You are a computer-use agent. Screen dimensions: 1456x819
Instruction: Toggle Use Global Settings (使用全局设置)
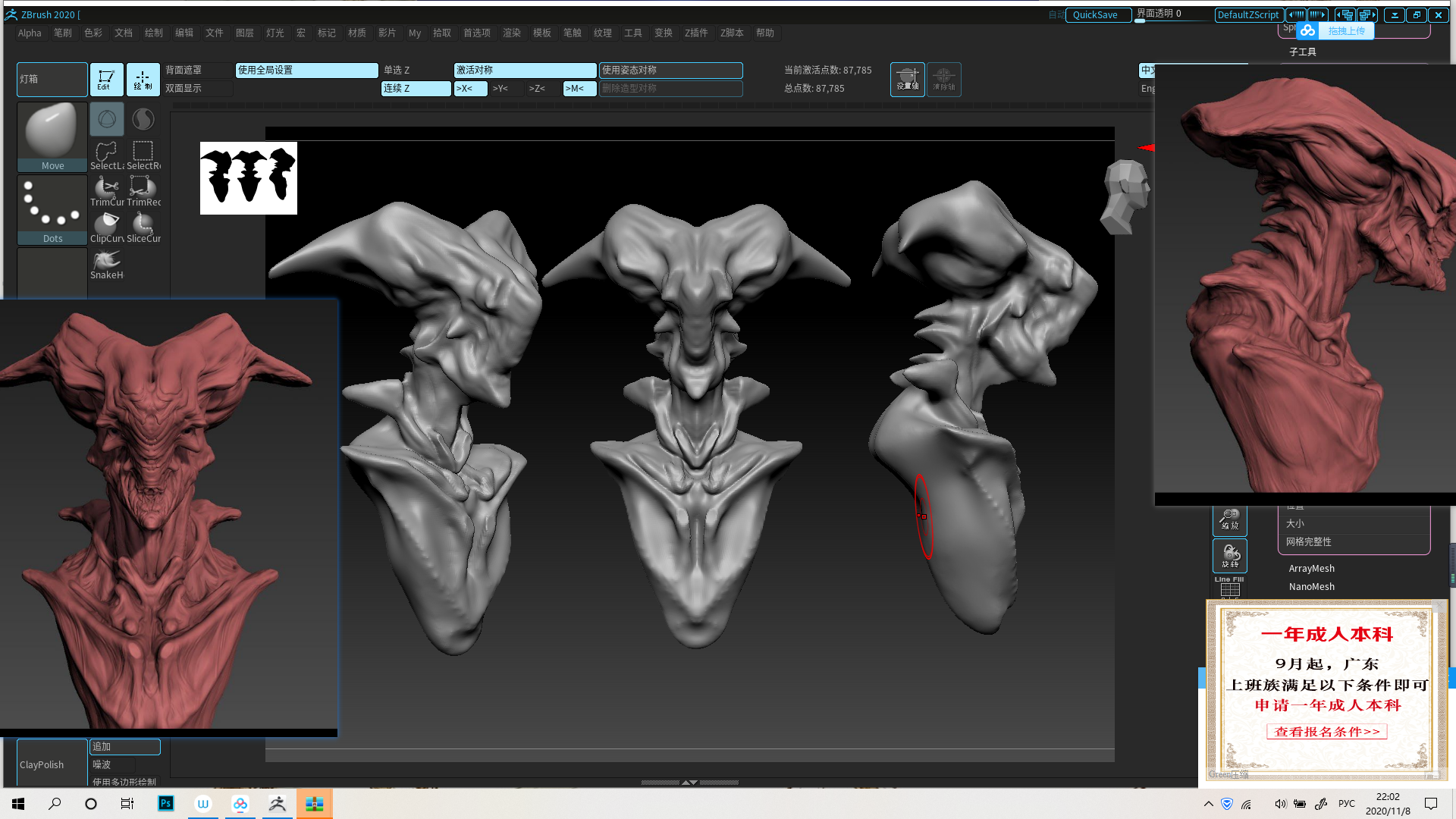tap(306, 70)
